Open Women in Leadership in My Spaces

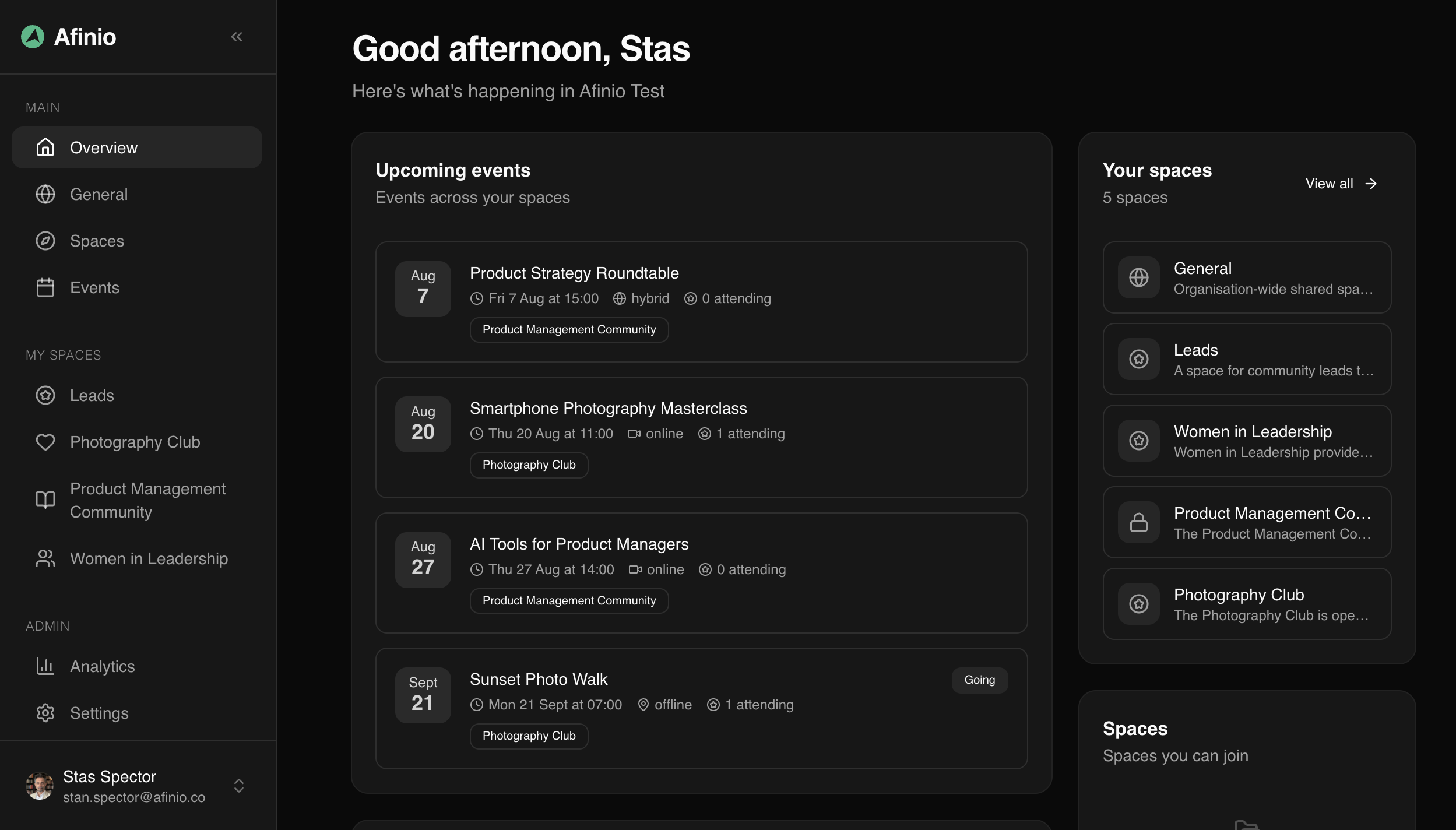coord(137,559)
